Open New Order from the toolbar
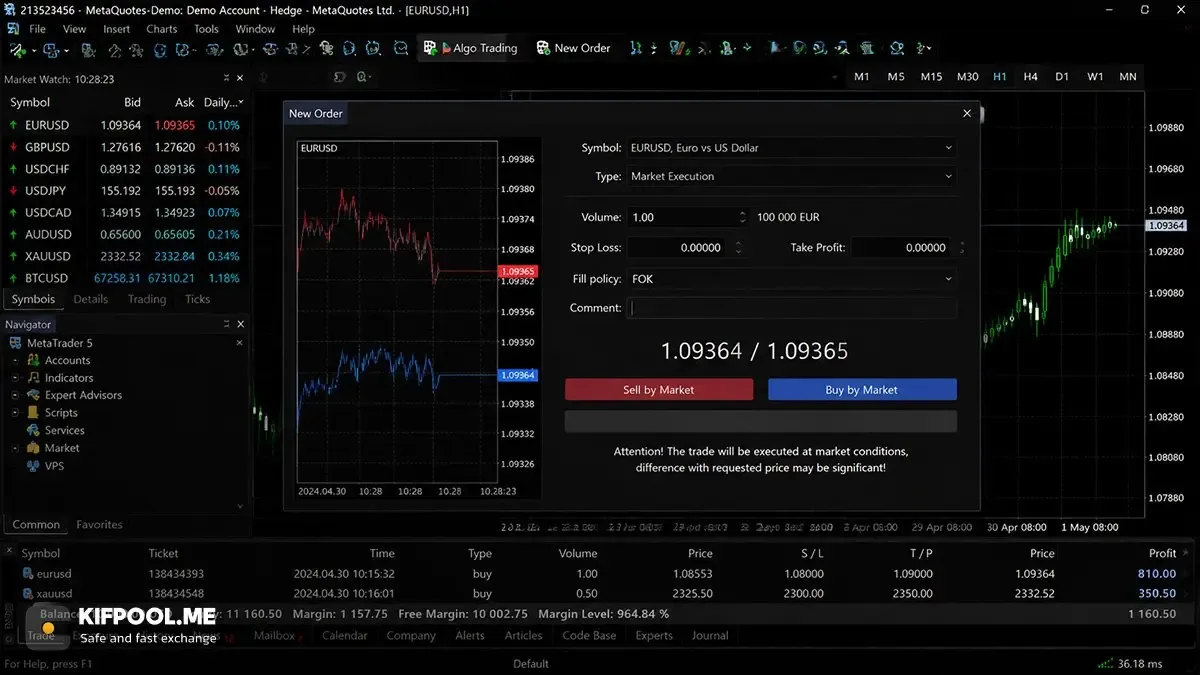 573,48
